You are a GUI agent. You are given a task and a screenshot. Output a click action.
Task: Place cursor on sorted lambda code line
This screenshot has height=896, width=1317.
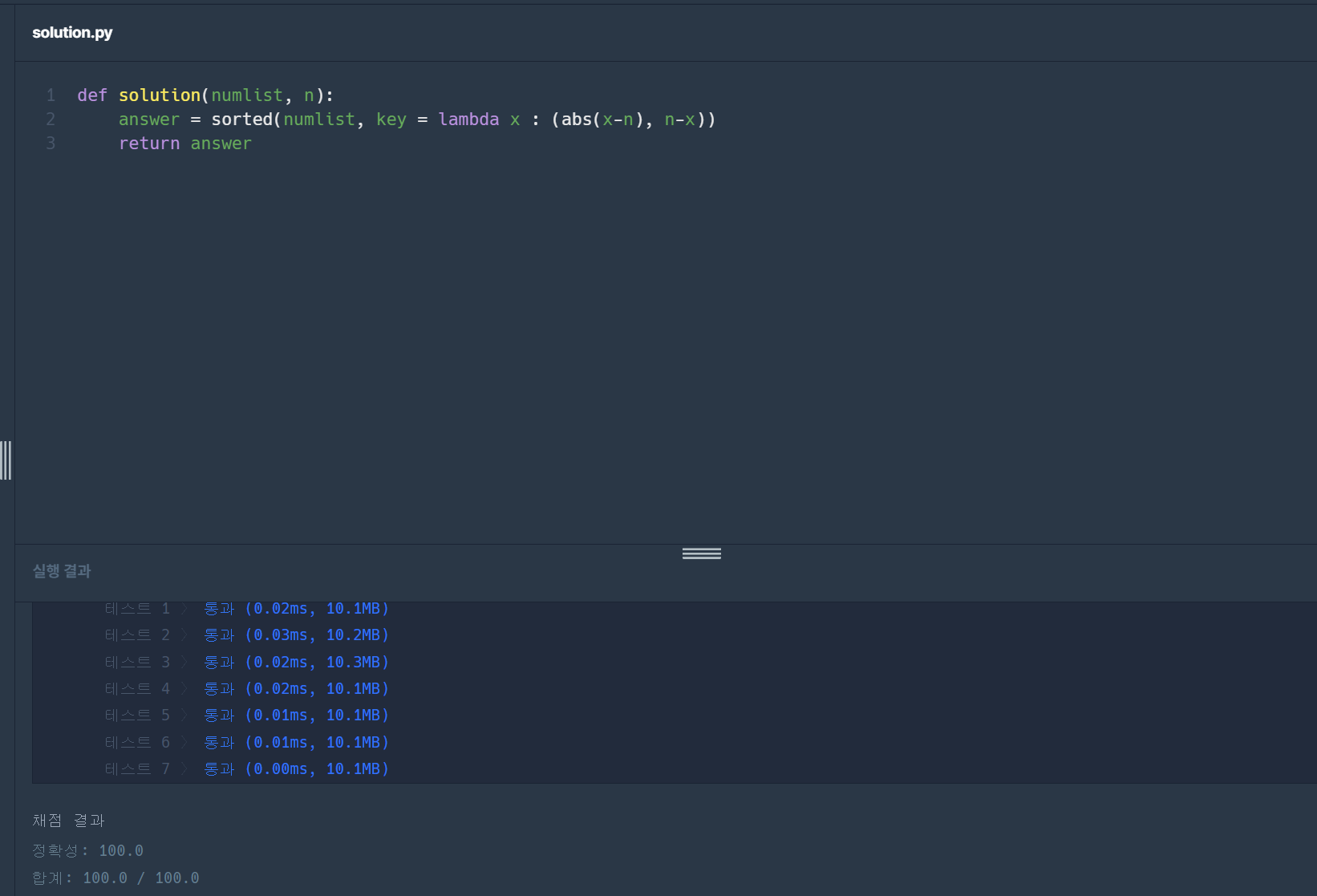[x=417, y=120]
